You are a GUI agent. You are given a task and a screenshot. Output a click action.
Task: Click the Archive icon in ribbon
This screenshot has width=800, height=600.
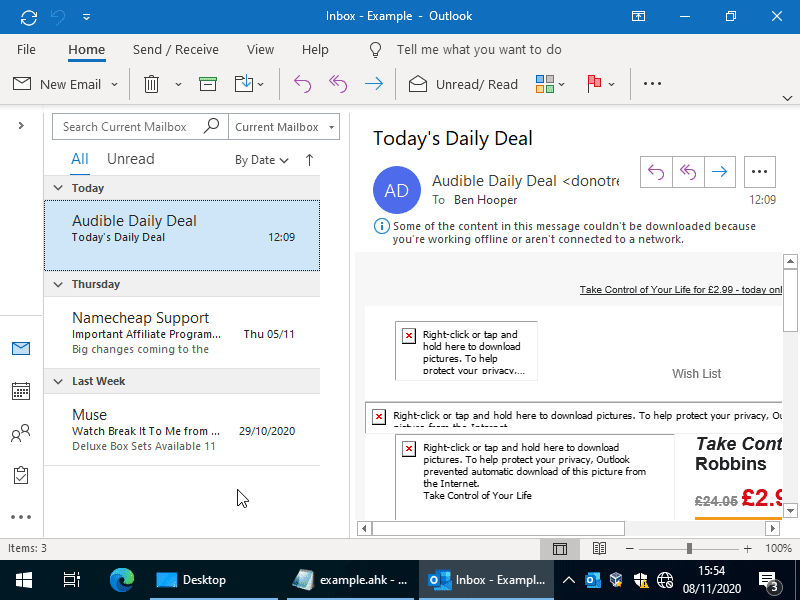(208, 84)
